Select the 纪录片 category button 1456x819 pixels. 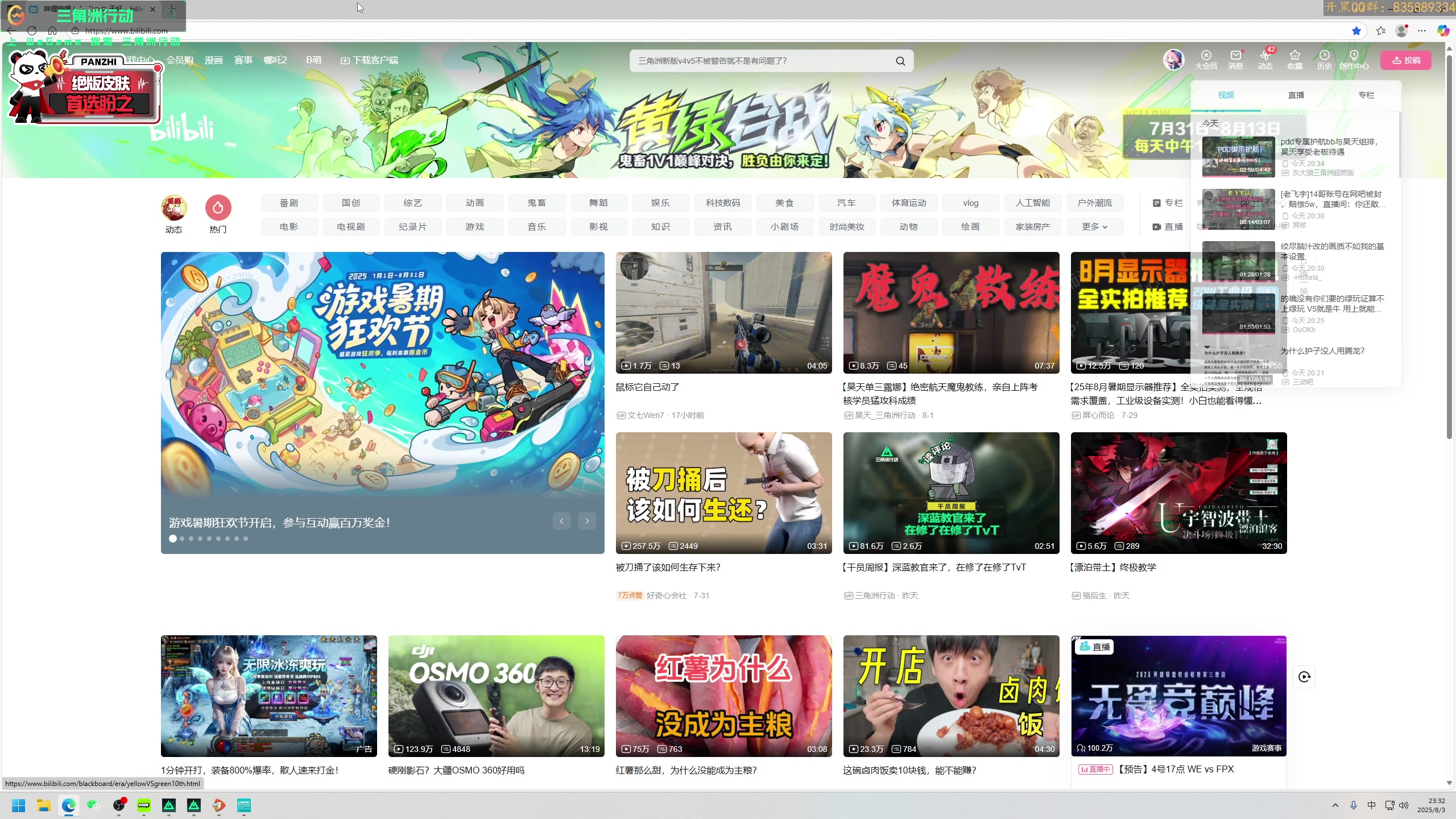pyautogui.click(x=413, y=227)
